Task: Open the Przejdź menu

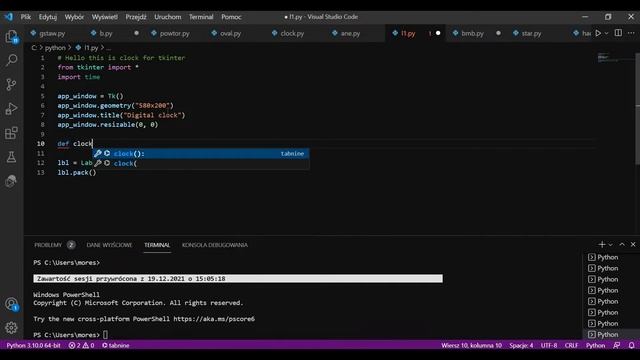Action: (x=136, y=17)
